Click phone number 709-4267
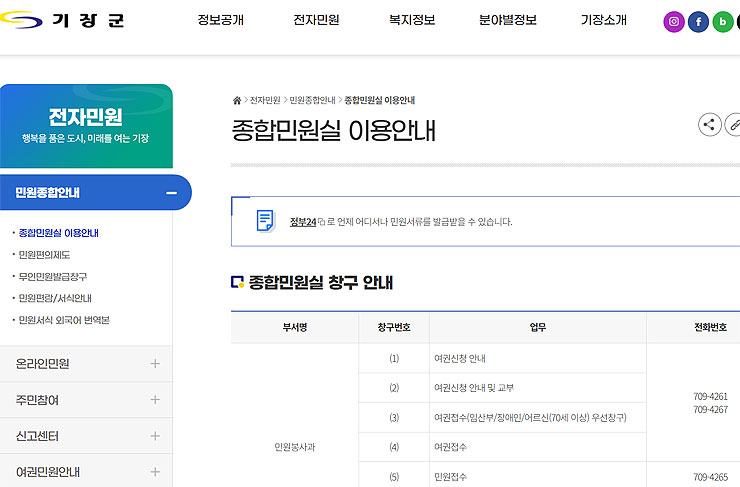The height and width of the screenshot is (487, 740). point(710,410)
